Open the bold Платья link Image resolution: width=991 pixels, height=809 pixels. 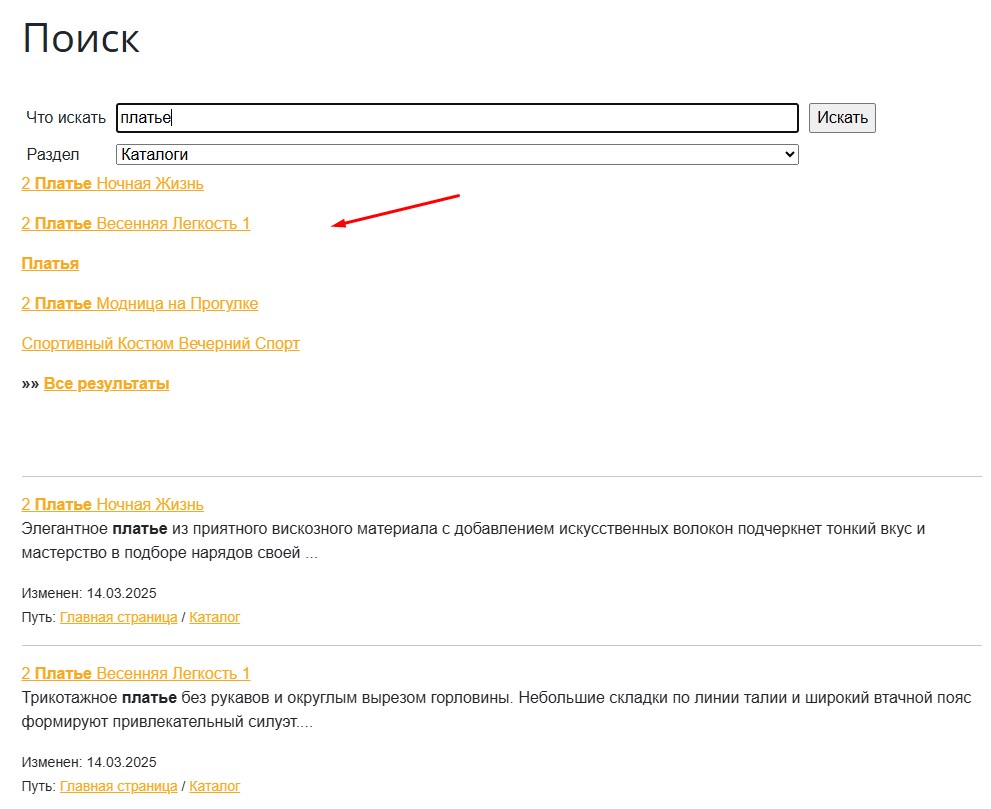click(50, 264)
